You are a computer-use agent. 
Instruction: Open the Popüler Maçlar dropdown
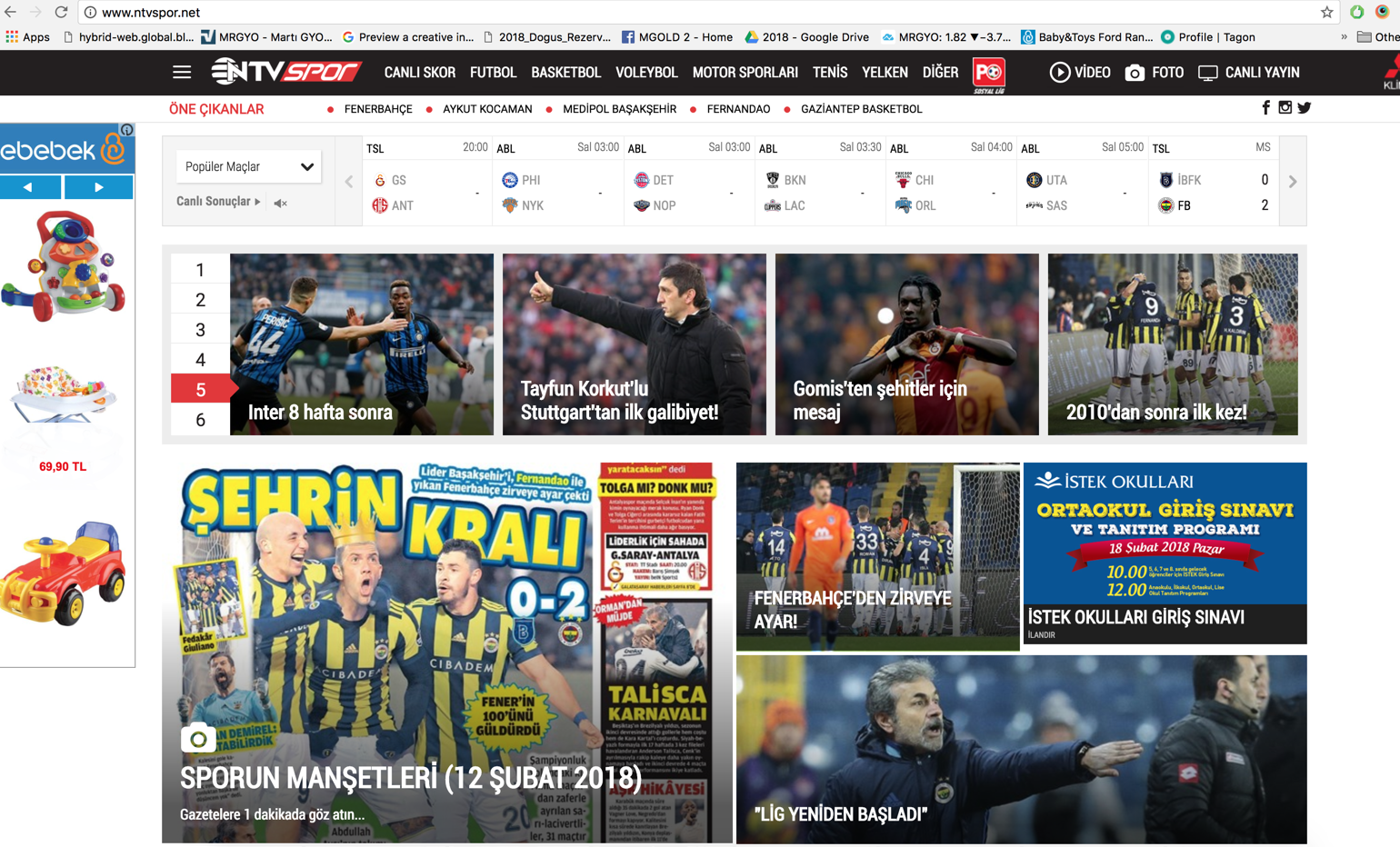(248, 166)
